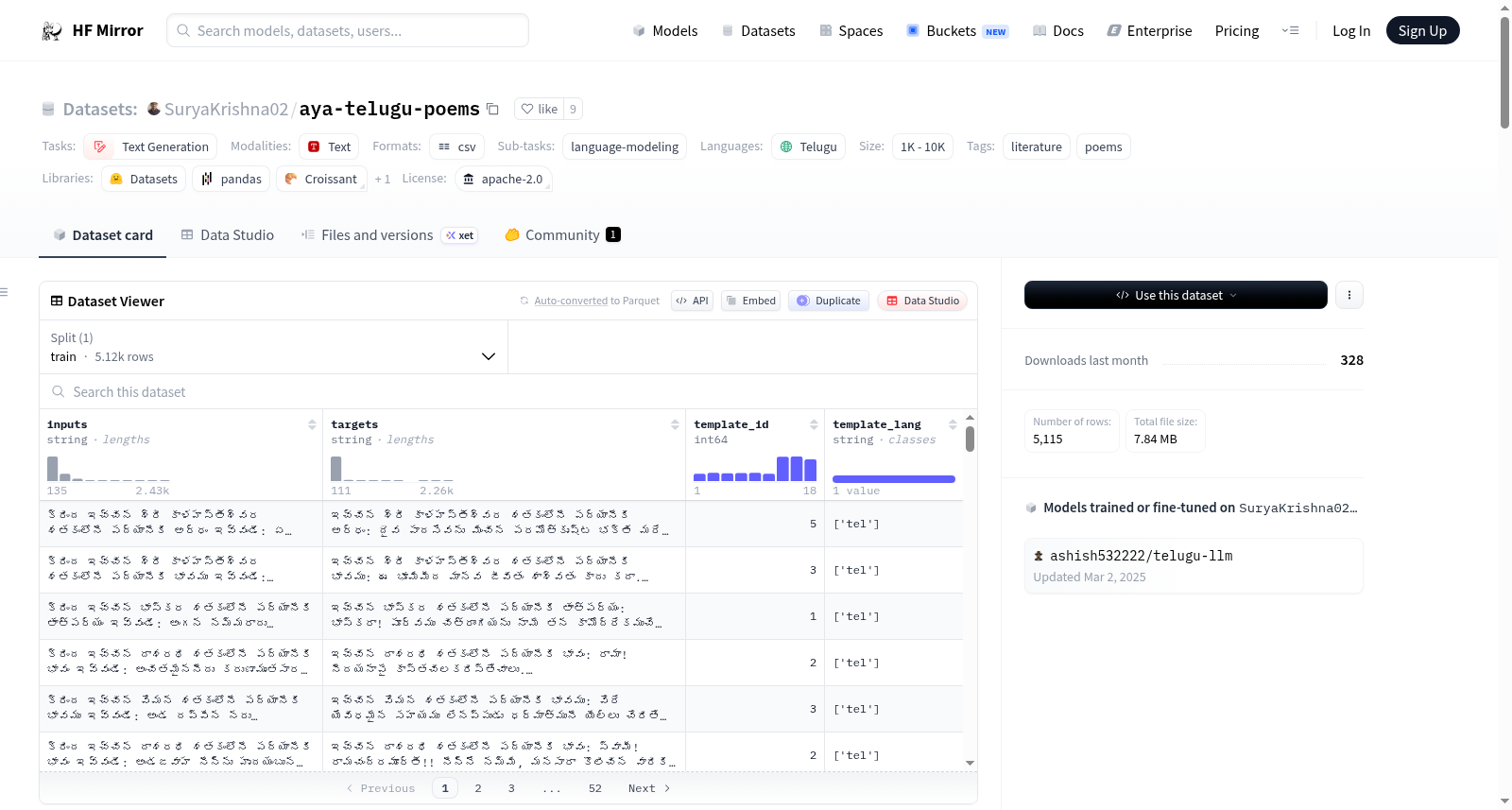The width and height of the screenshot is (1512, 810).
Task: Open Data Studio from the viewer header
Action: click(x=922, y=301)
